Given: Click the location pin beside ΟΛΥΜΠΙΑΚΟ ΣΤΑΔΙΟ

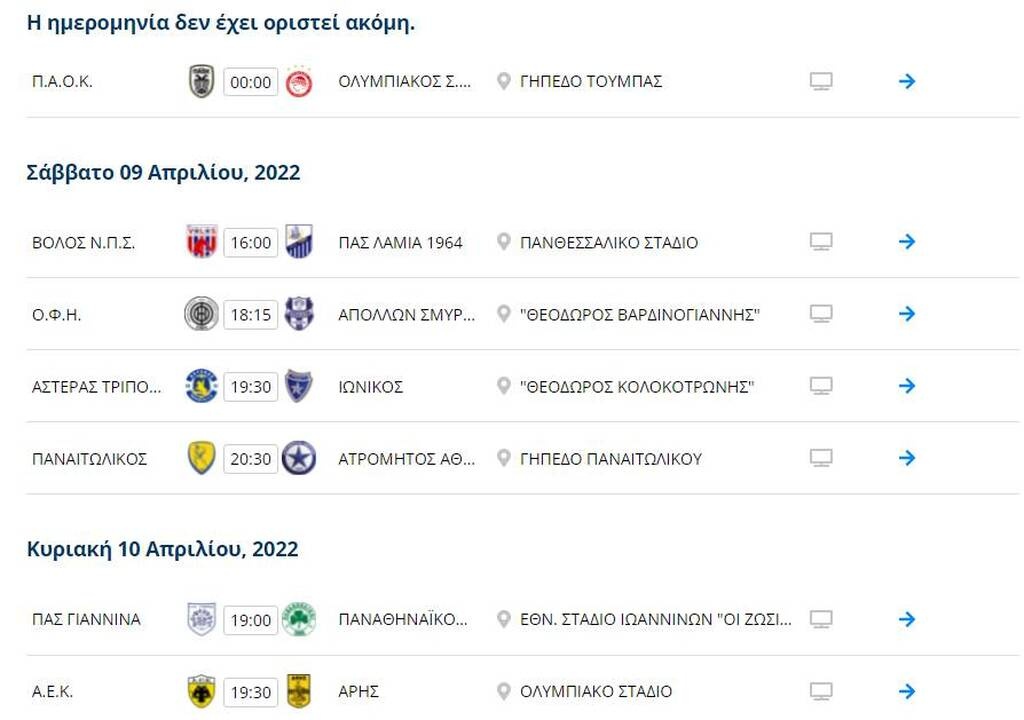Looking at the screenshot, I should coord(503,690).
